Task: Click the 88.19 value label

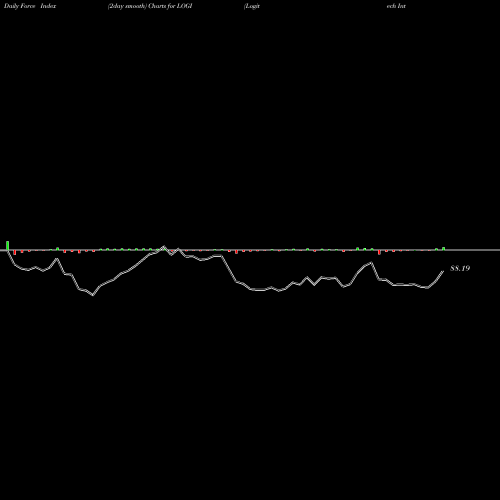Action: point(460,268)
